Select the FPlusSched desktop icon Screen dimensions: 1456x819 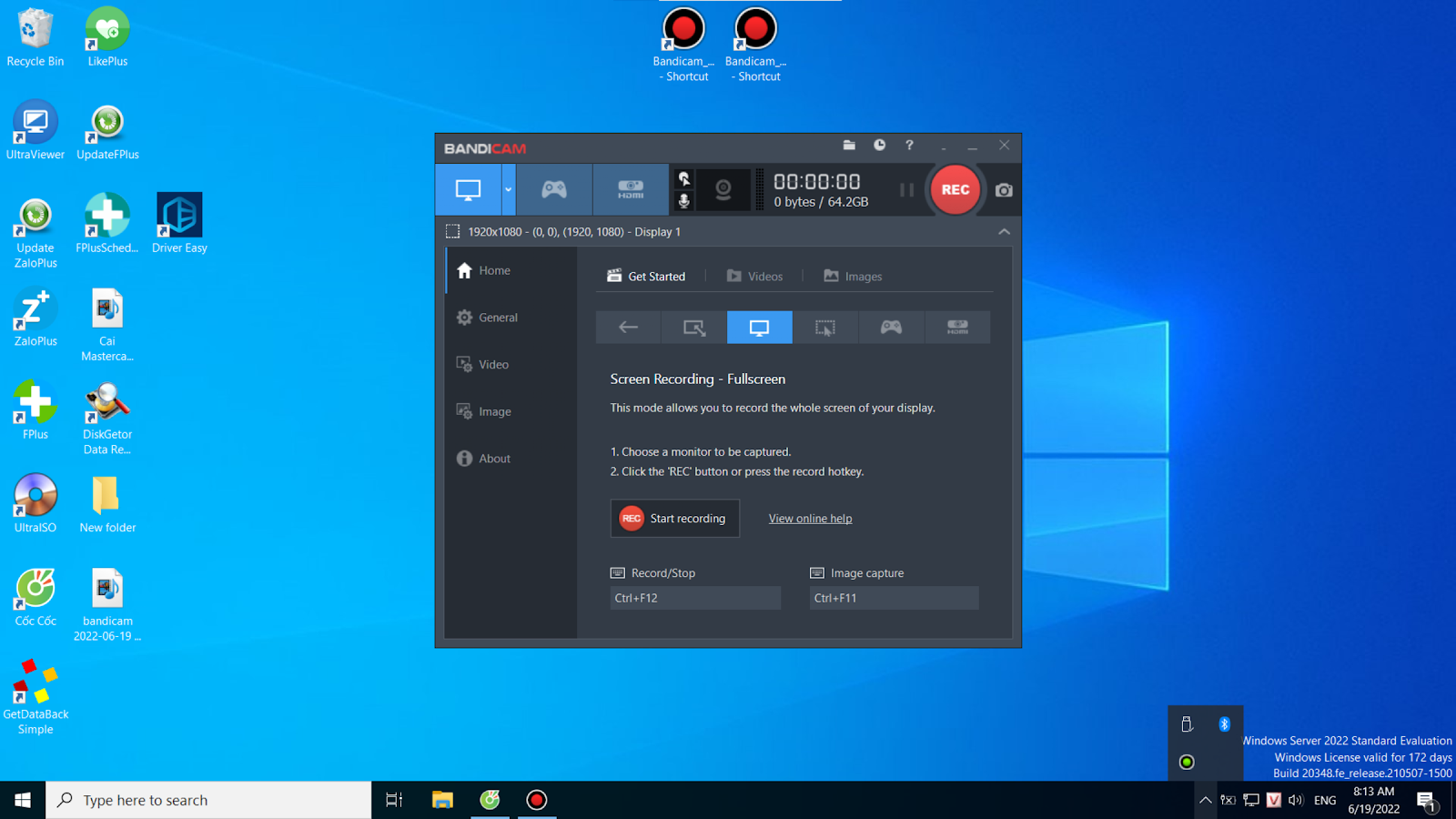click(x=107, y=224)
